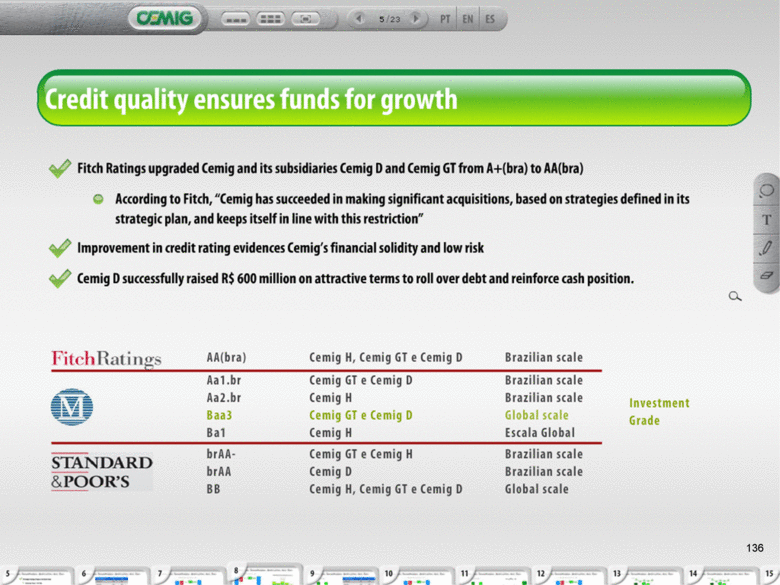The height and width of the screenshot is (585, 780).
Task: Select the lasso comment tool
Action: [x=767, y=191]
